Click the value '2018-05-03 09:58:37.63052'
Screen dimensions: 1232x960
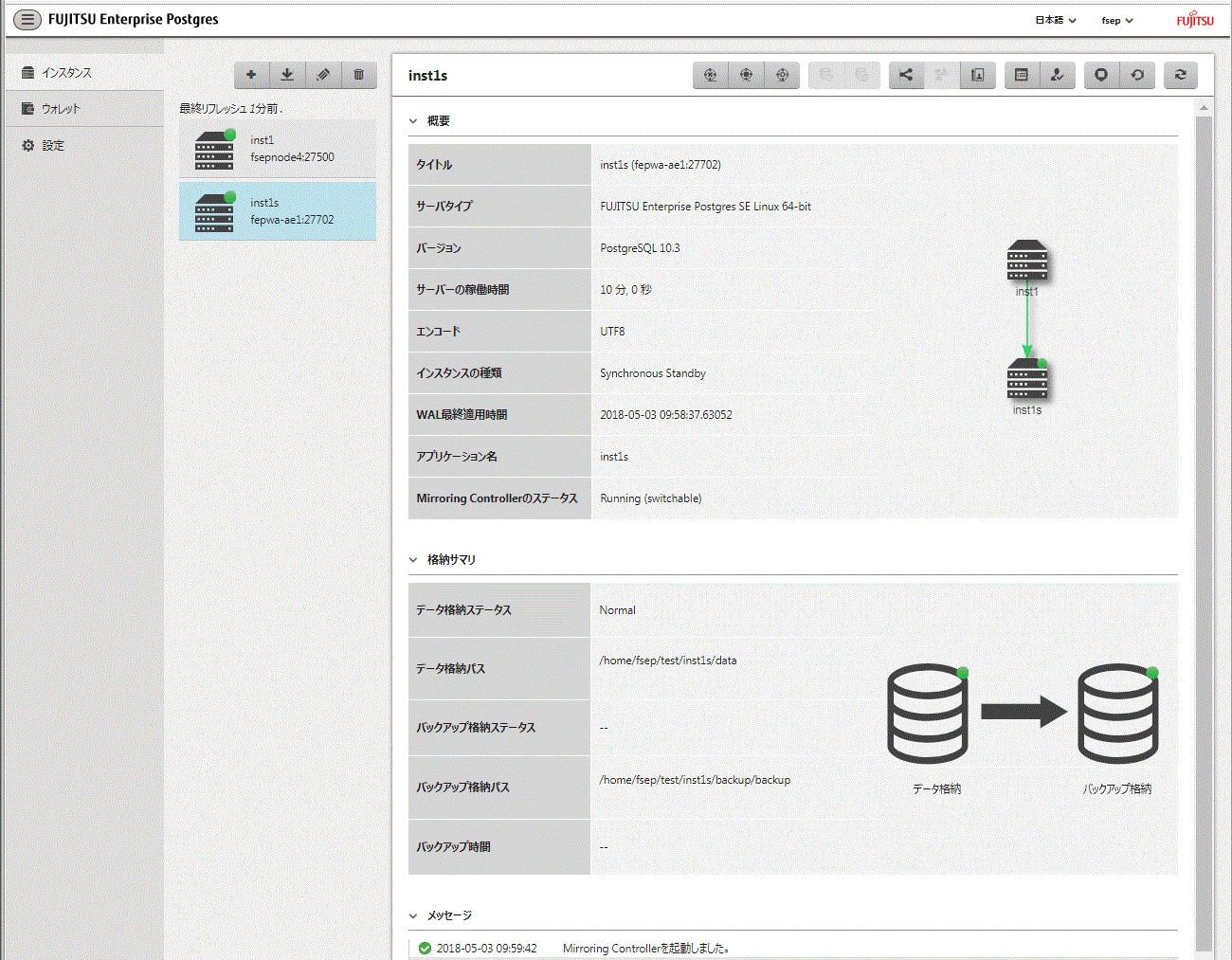[x=666, y=415]
